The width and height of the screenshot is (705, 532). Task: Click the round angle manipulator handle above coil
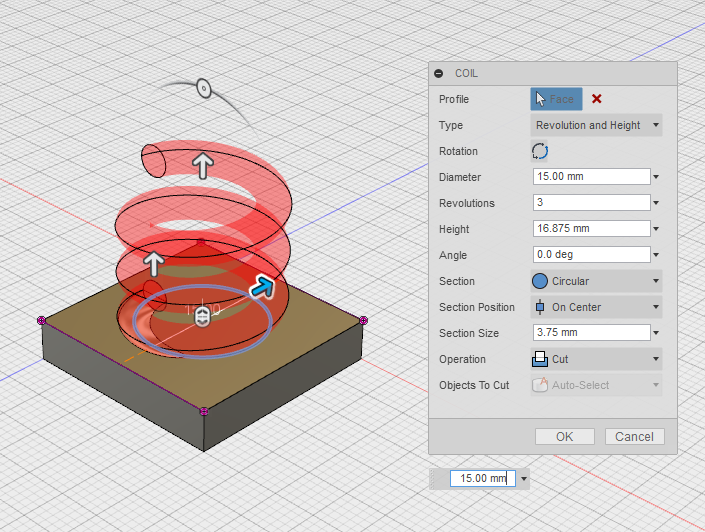click(204, 88)
